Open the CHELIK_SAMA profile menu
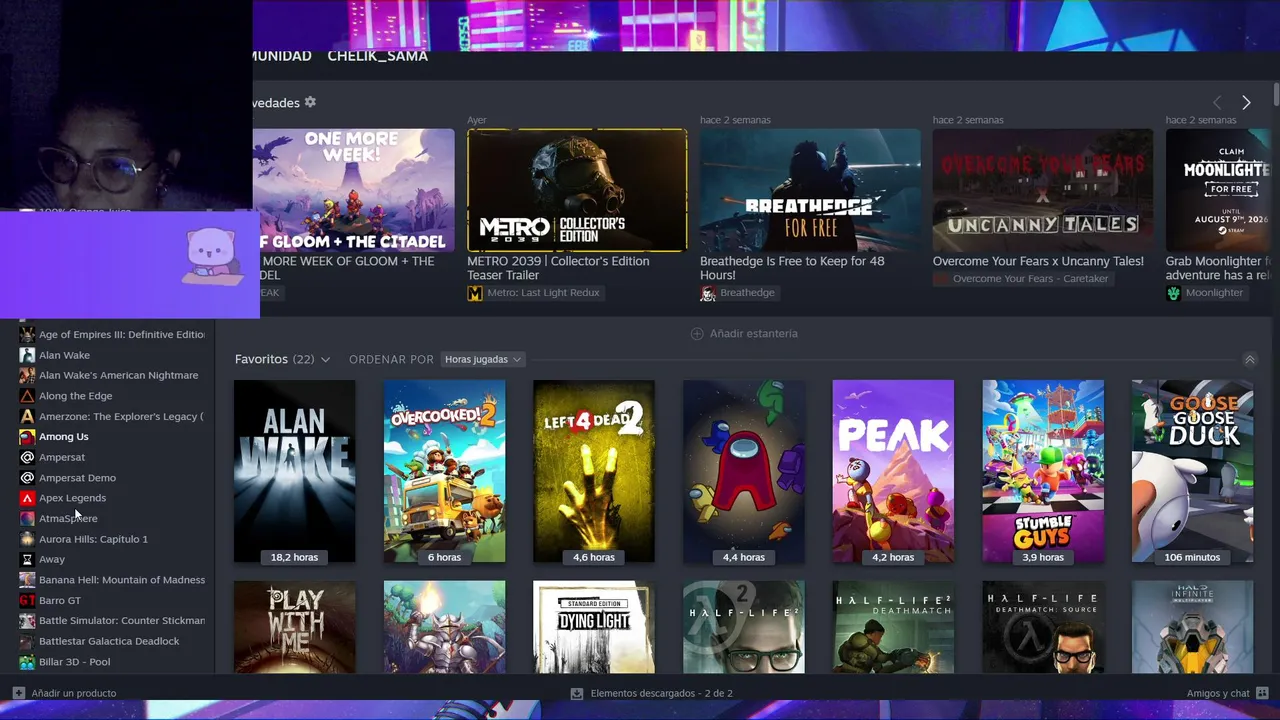 pos(378,56)
